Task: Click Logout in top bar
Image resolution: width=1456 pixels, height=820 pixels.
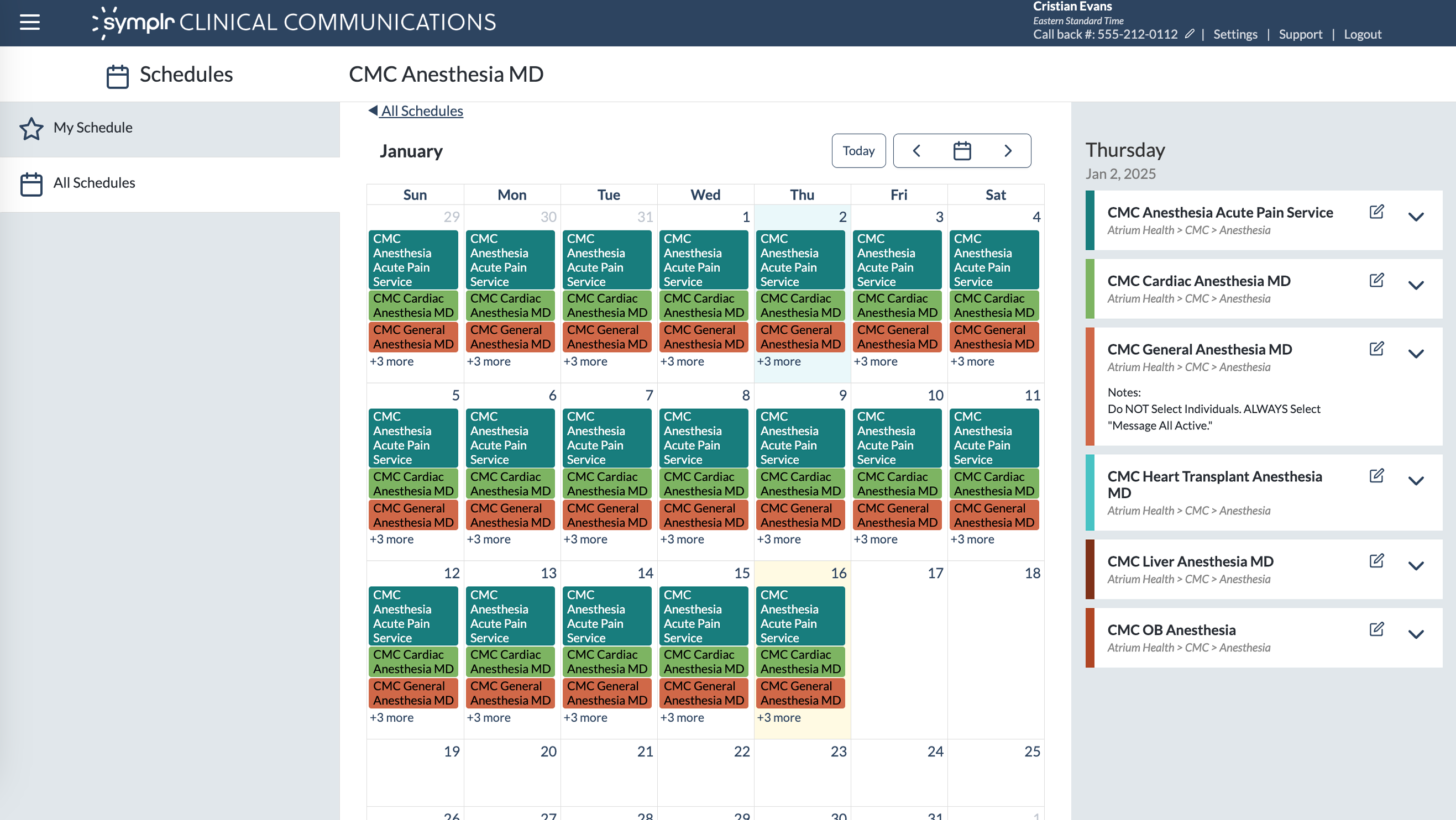Action: point(1362,34)
